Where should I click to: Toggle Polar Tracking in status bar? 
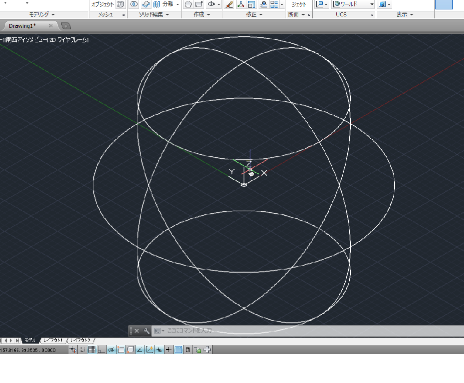[x=111, y=350]
